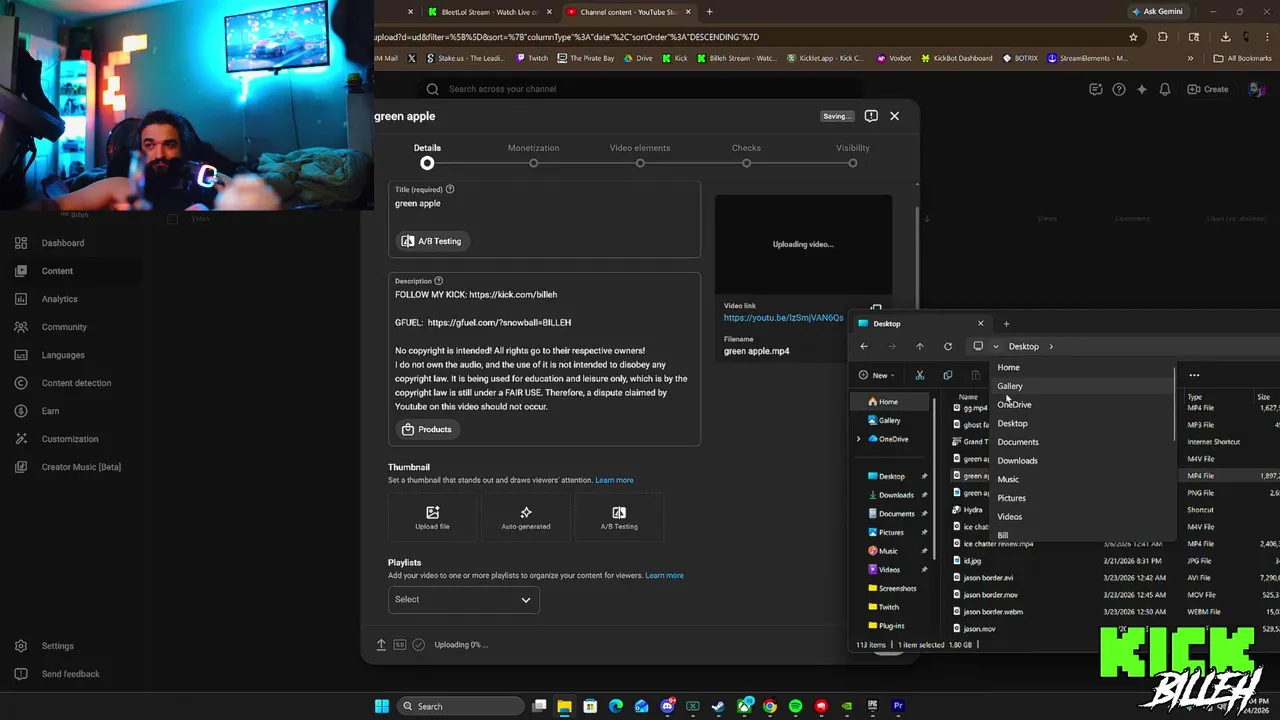Open the File Explorer more options ellipsis

(1194, 375)
